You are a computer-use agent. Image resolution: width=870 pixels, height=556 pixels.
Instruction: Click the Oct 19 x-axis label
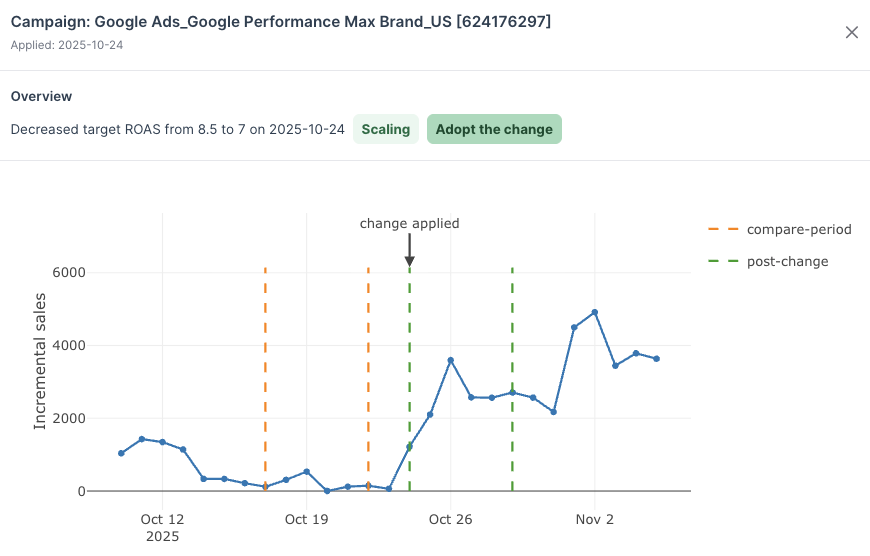point(307,519)
